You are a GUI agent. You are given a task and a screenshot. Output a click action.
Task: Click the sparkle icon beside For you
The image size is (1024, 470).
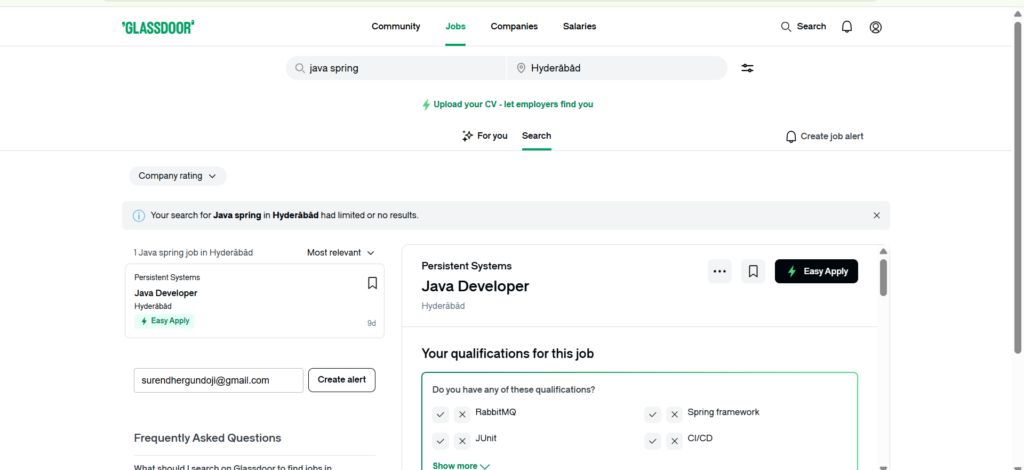[467, 136]
